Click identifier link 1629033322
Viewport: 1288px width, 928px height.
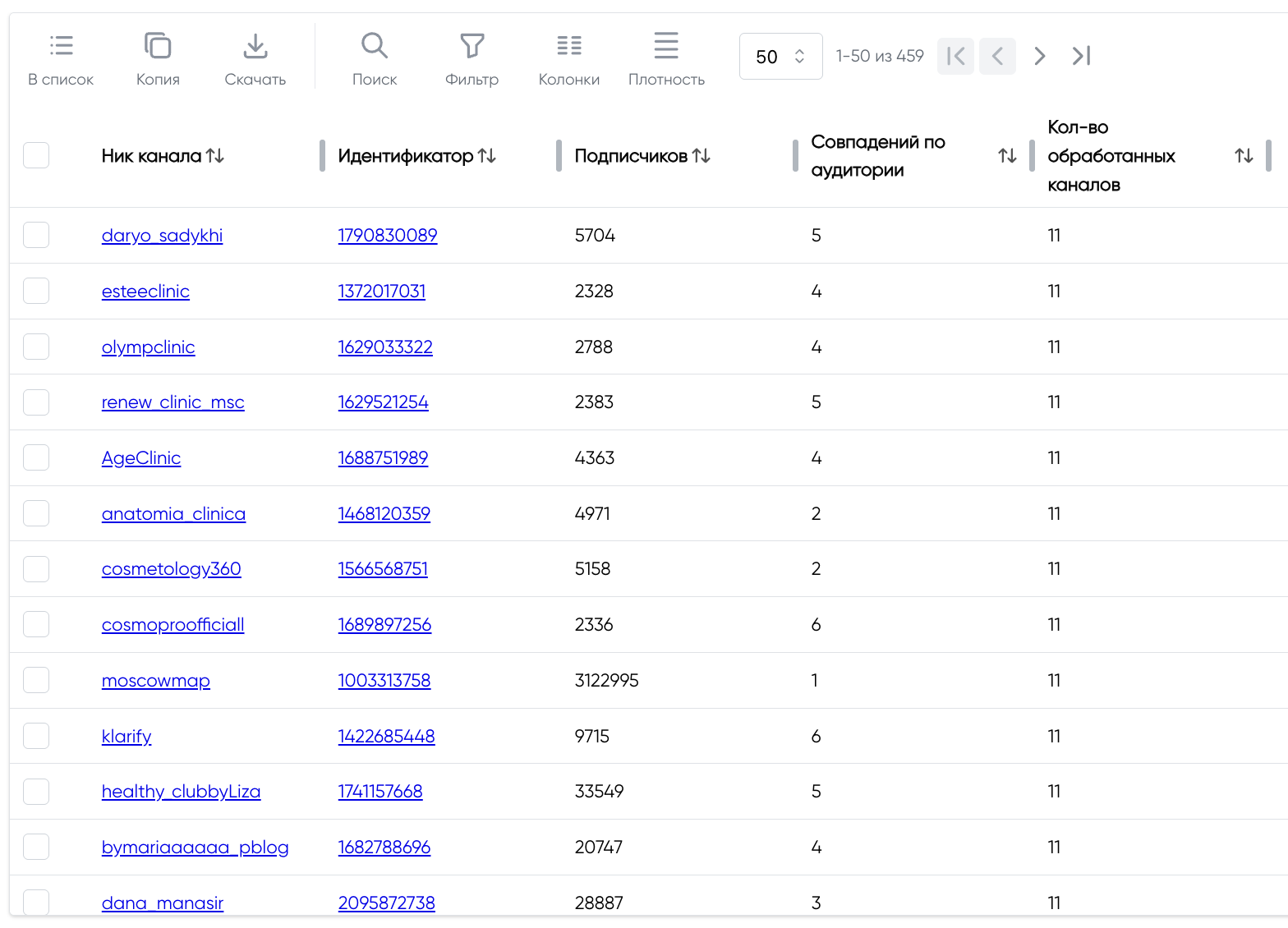pos(385,347)
